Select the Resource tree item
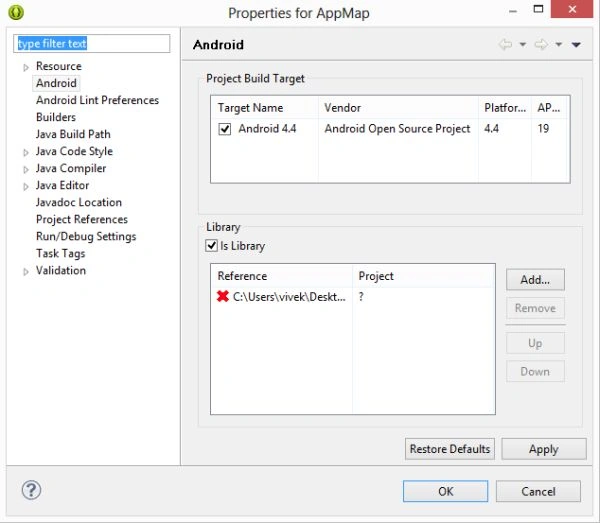This screenshot has height=523, width=600. [x=59, y=66]
